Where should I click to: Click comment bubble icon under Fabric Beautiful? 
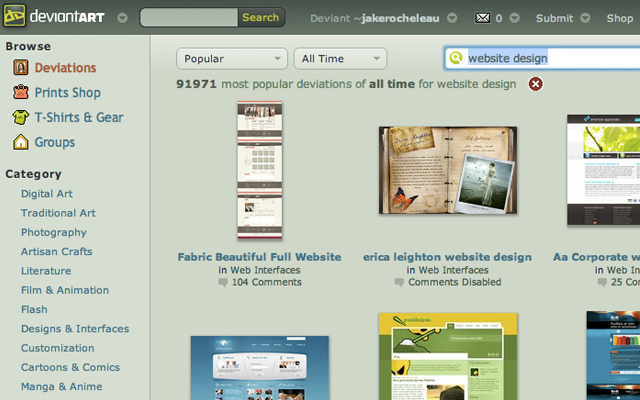[x=223, y=283]
